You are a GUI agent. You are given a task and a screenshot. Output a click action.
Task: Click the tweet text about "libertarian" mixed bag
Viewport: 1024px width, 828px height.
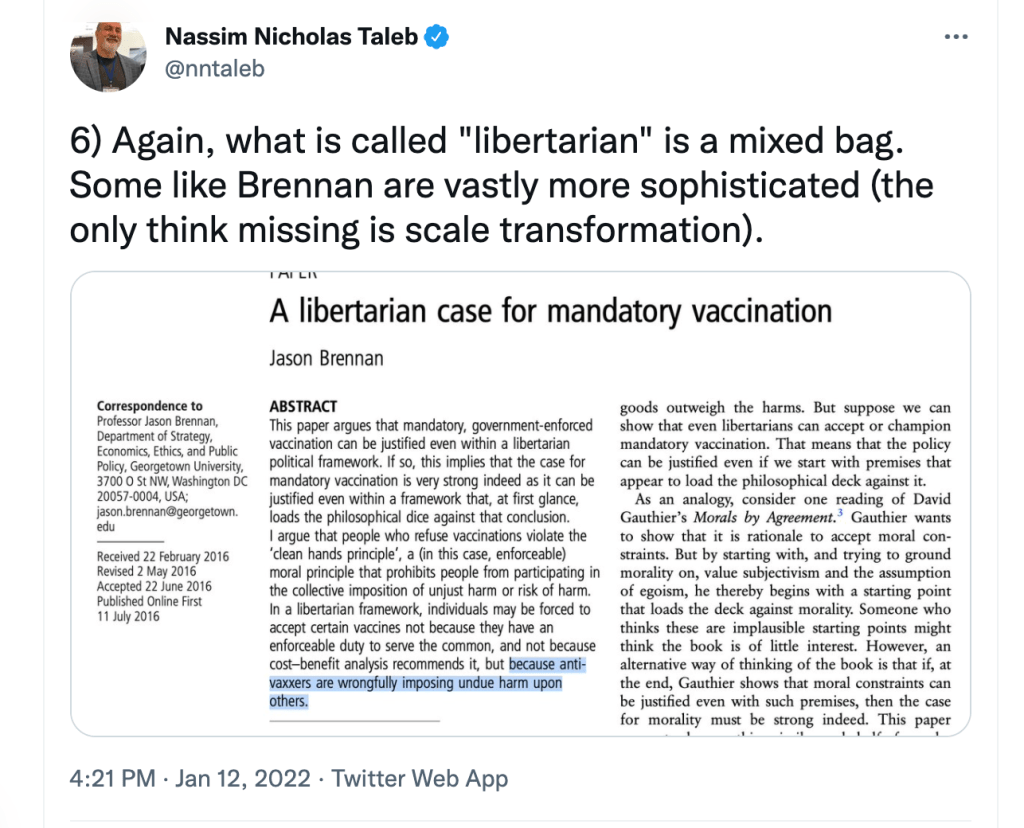(x=500, y=185)
